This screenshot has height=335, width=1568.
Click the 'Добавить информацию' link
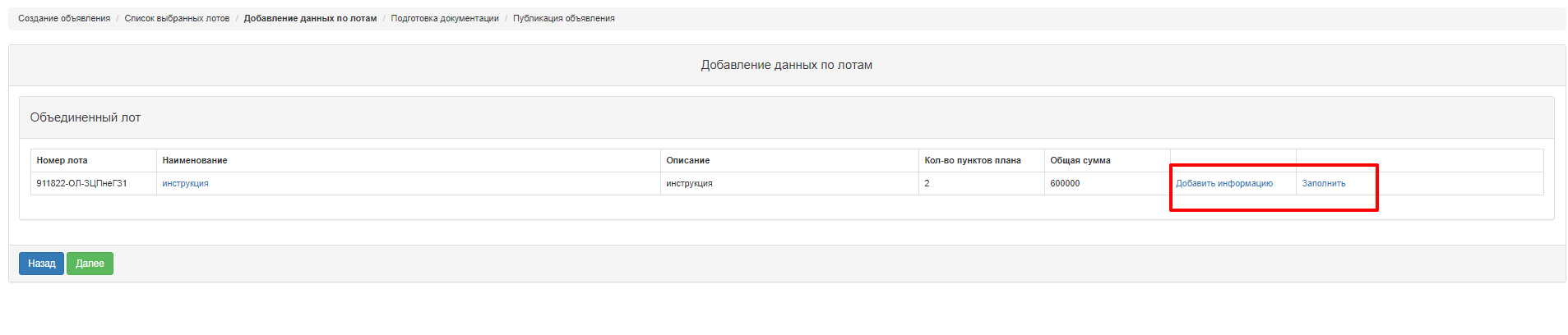point(1223,183)
